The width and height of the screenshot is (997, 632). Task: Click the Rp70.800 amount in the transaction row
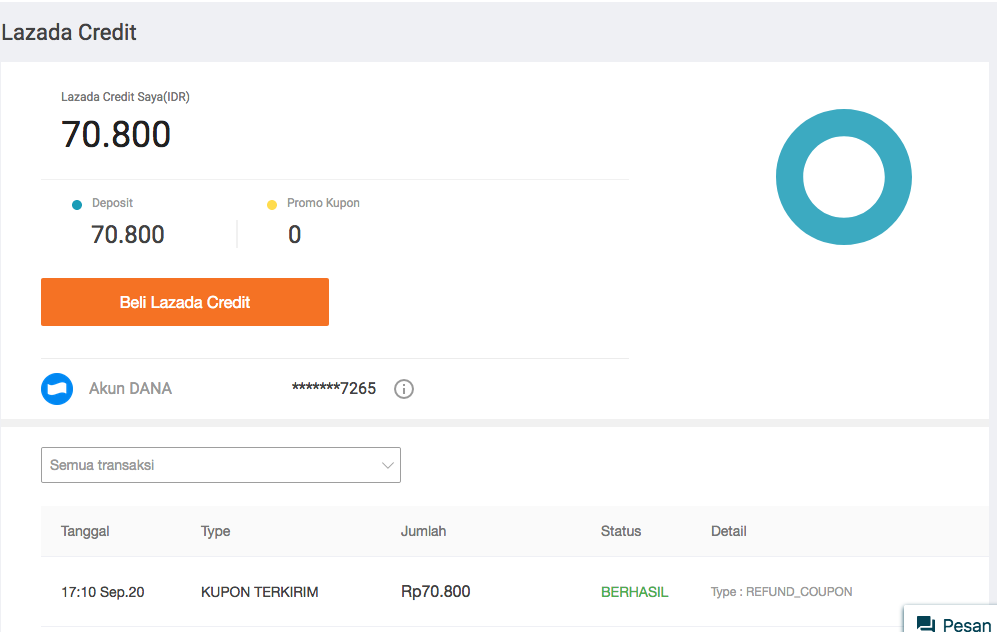pyautogui.click(x=435, y=592)
